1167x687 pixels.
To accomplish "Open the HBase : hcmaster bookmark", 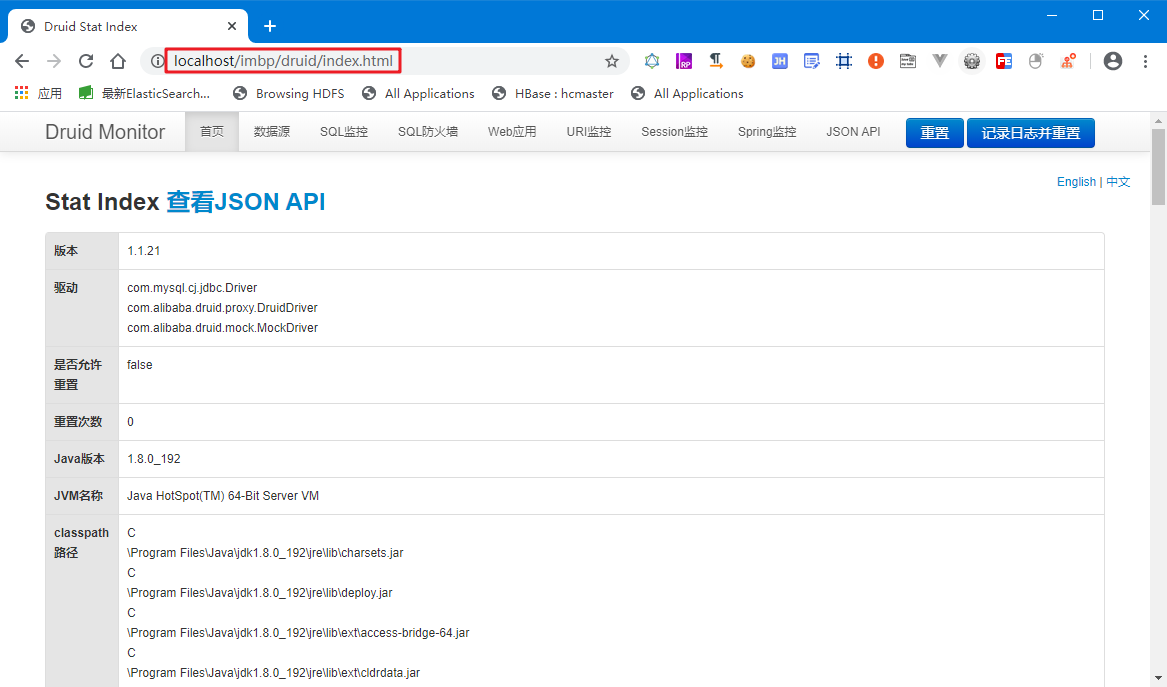I will pos(553,93).
